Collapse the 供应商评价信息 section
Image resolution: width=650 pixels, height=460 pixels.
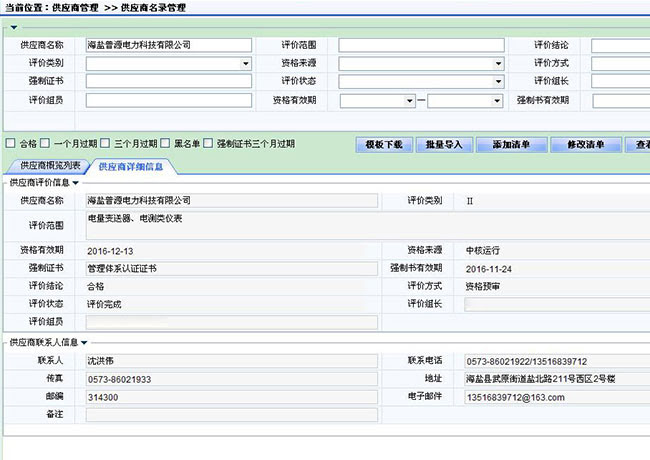point(75,183)
